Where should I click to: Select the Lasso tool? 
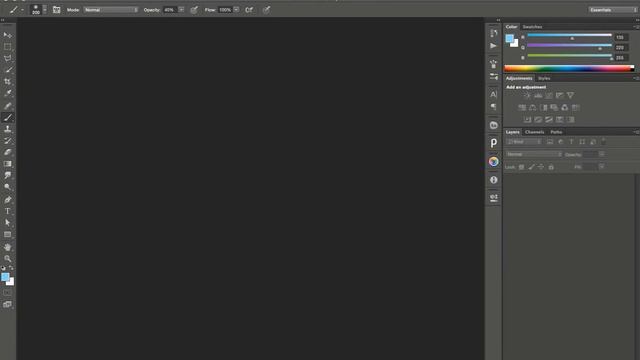click(x=8, y=58)
